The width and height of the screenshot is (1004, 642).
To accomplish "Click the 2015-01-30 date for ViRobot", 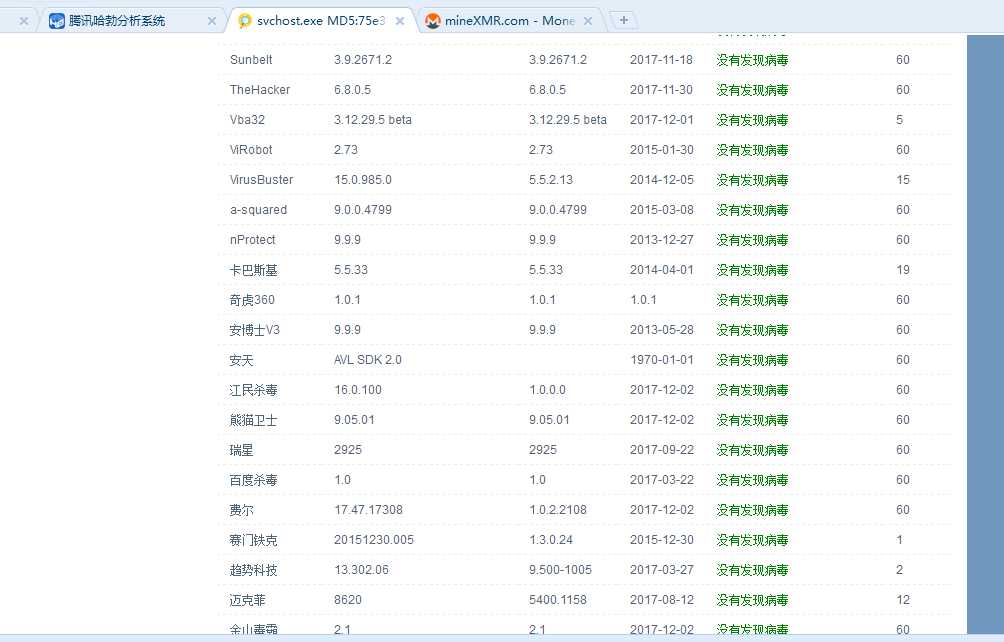I will point(661,150).
